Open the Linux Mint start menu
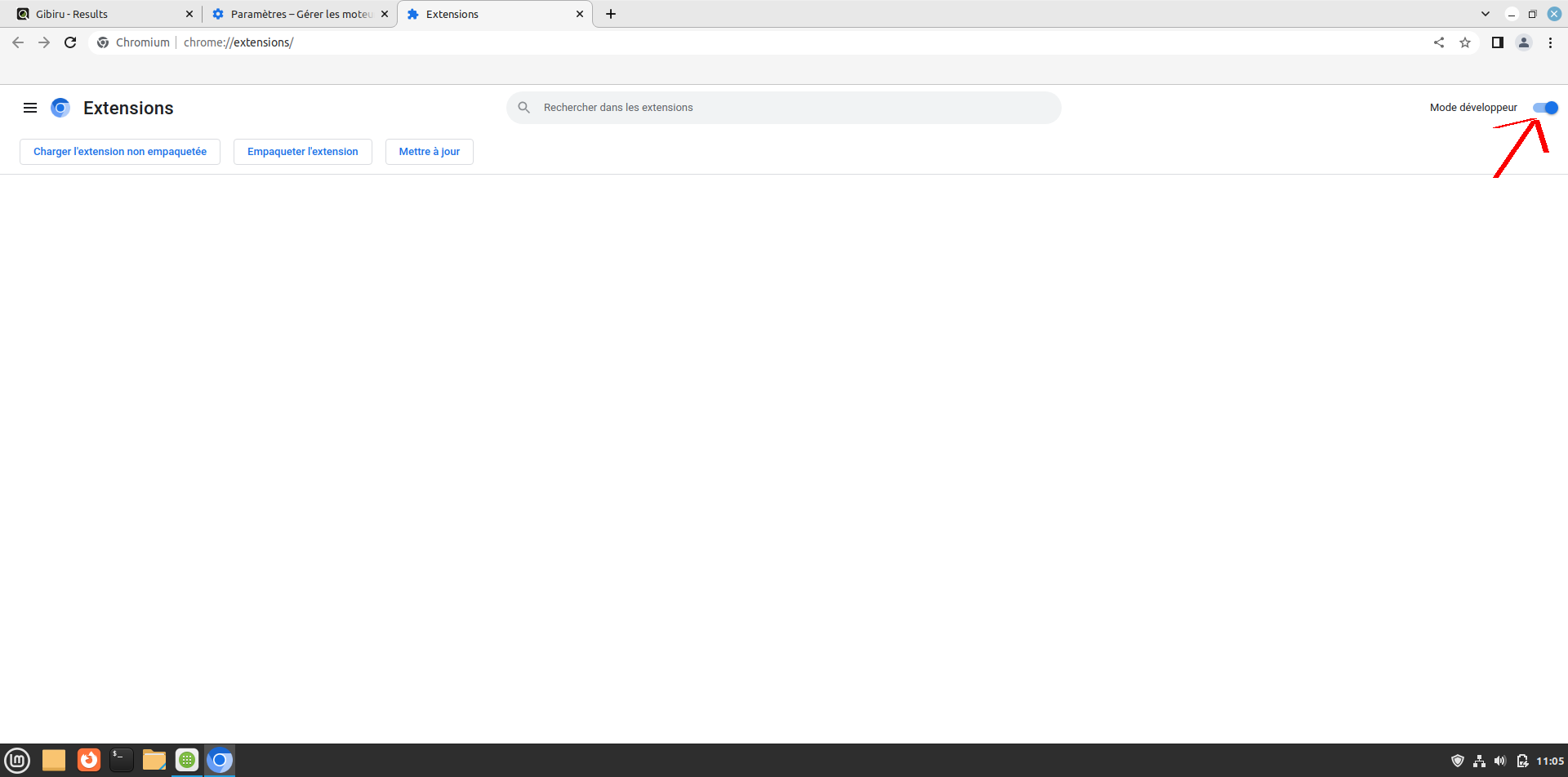This screenshot has height=777, width=1568. click(x=17, y=761)
